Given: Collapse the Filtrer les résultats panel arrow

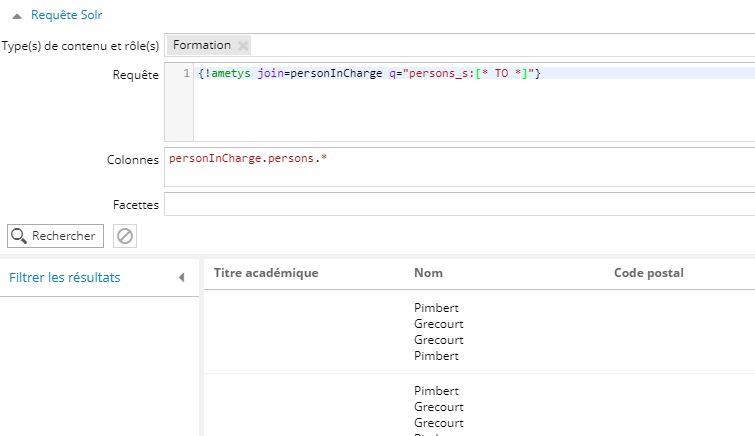Looking at the screenshot, I should pos(181,278).
